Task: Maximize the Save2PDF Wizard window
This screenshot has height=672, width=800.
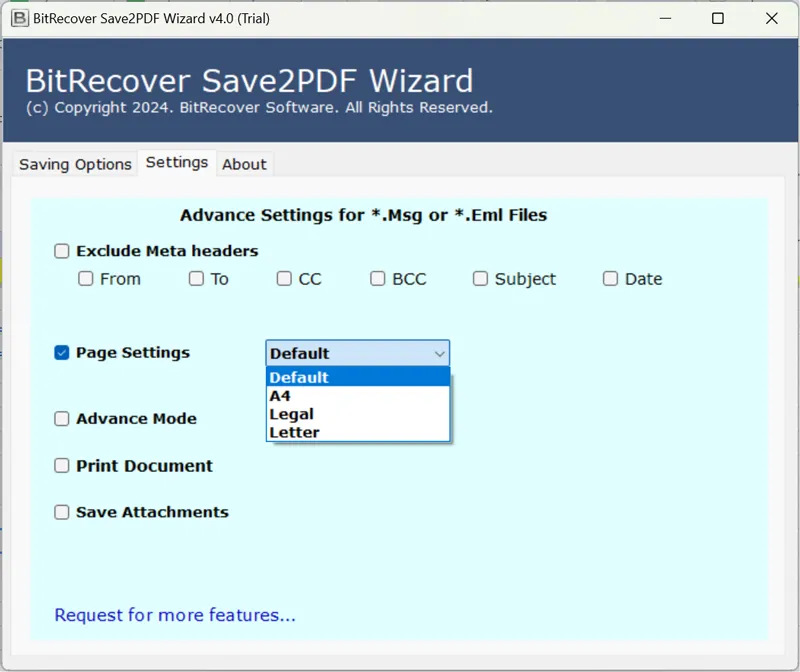Action: click(718, 18)
